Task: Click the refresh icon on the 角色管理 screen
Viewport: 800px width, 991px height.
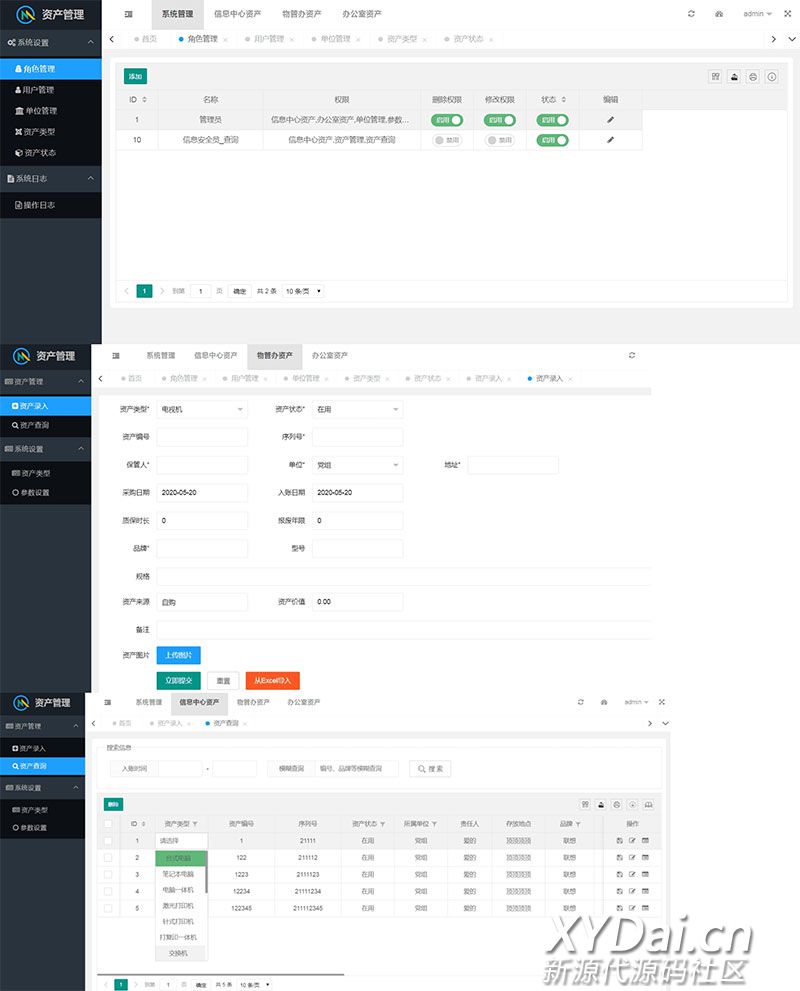Action: (x=691, y=13)
